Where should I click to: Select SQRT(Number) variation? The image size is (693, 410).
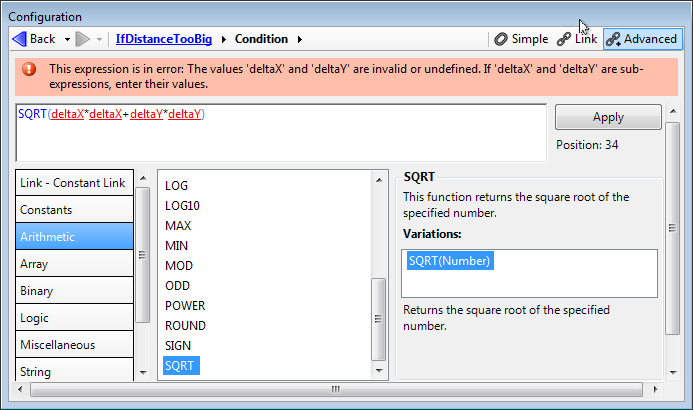click(451, 261)
